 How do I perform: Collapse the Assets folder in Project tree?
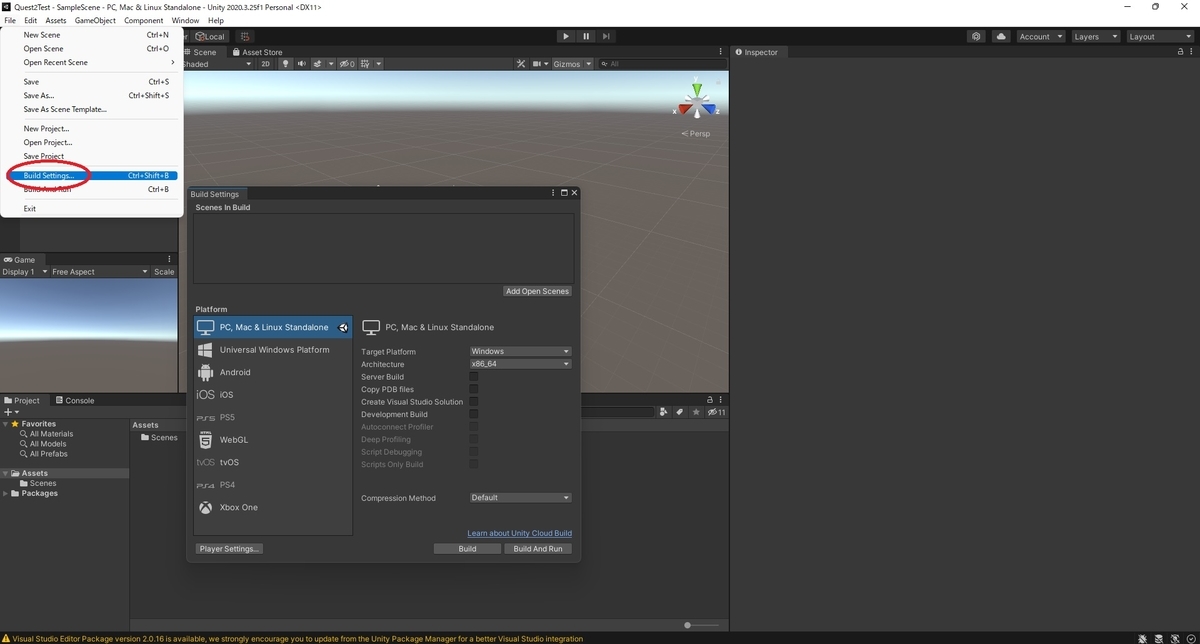click(6, 473)
